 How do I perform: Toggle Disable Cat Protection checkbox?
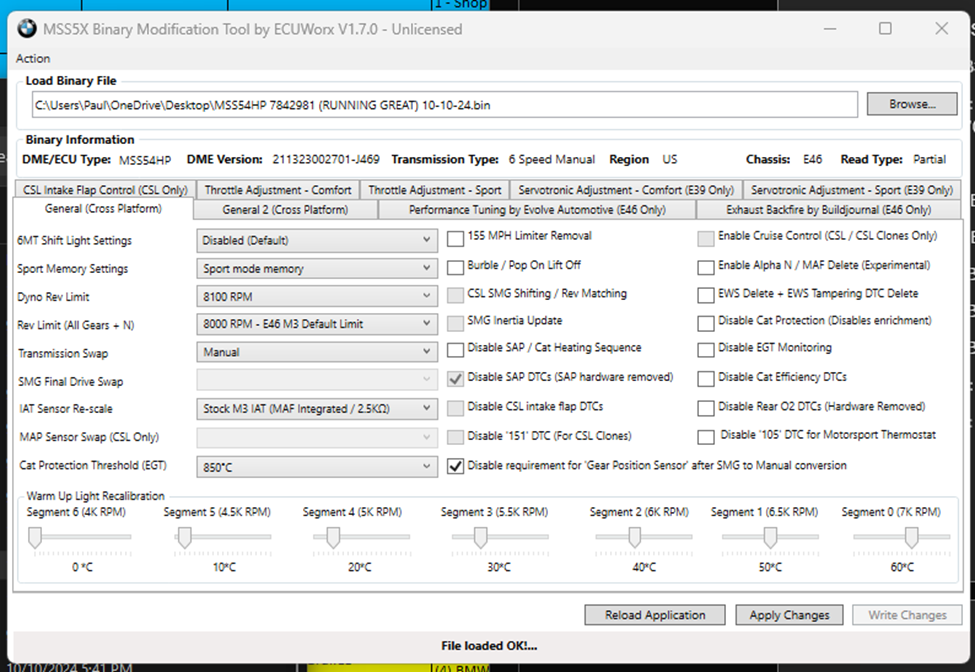coord(706,323)
